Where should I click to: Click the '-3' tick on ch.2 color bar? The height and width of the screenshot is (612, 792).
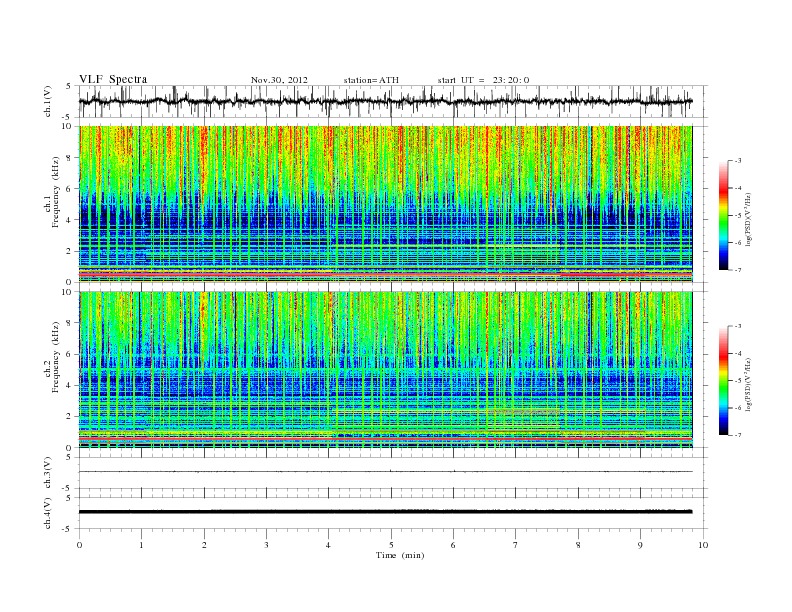coord(738,326)
